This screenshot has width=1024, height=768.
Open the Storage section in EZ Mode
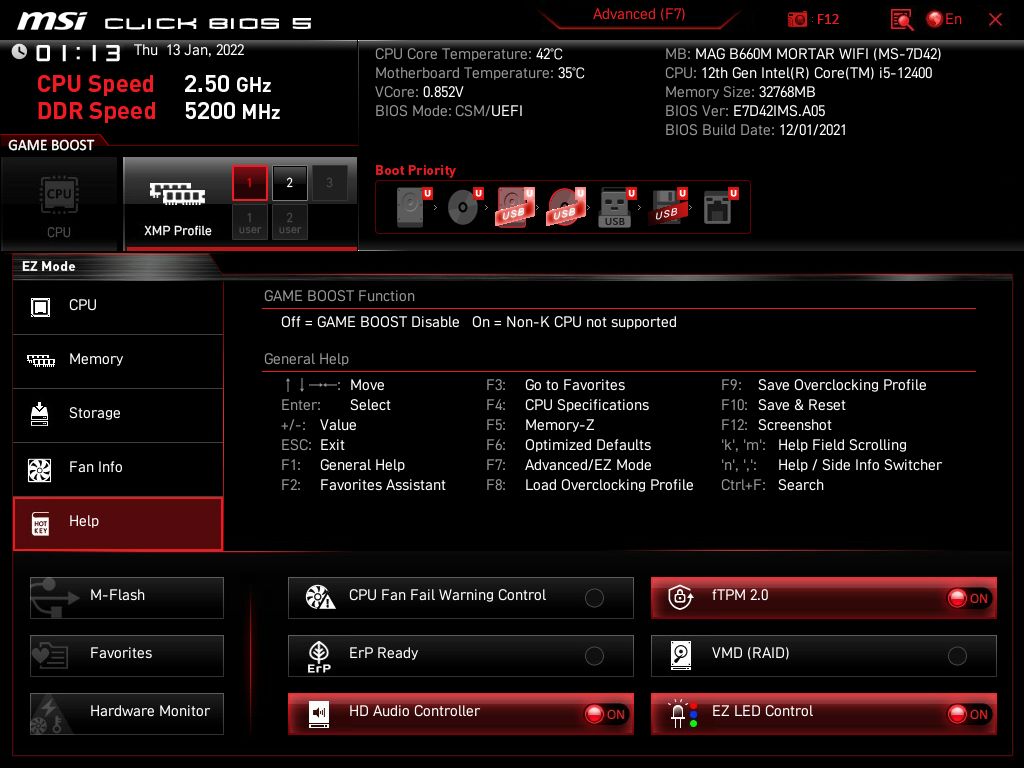(118, 415)
